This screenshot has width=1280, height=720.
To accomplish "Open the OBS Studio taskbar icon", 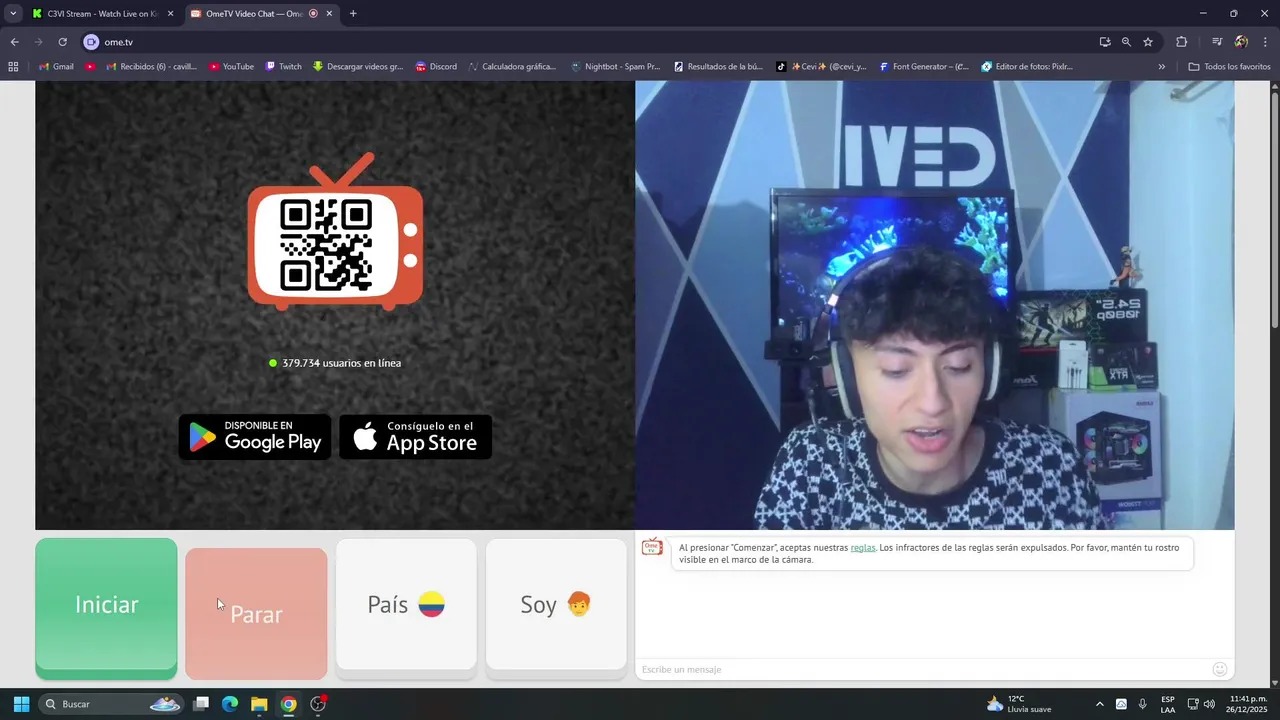I will coord(318,704).
